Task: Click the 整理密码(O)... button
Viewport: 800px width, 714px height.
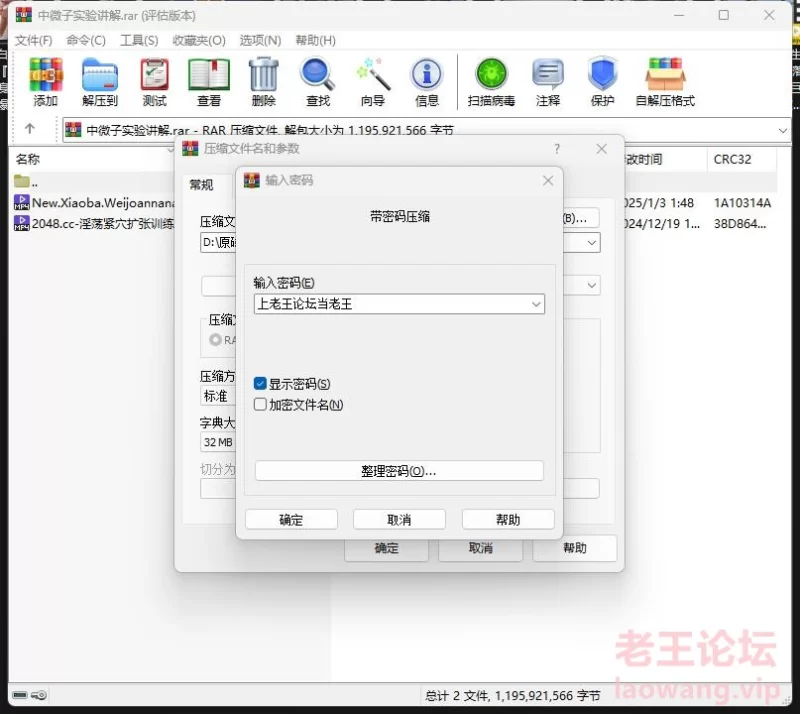Action: (x=399, y=471)
